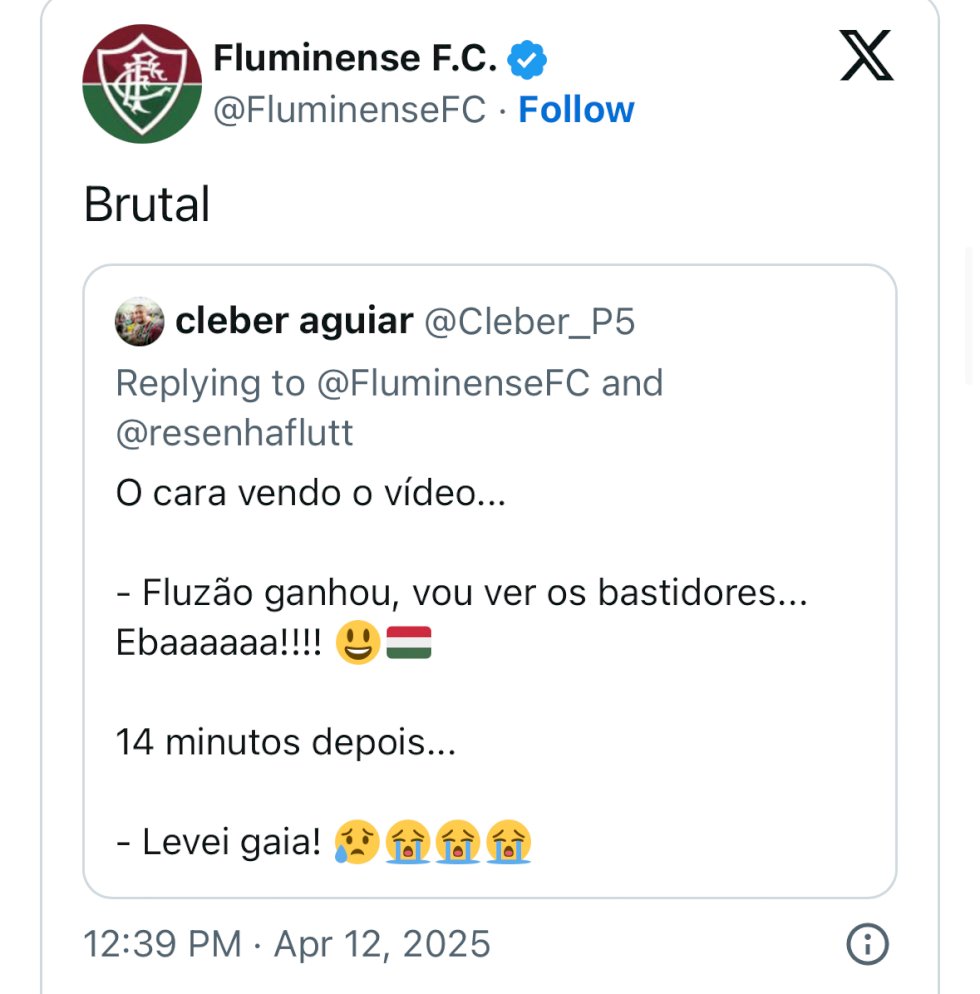Click the X logo icon
The width and height of the screenshot is (980, 994).
point(867,55)
